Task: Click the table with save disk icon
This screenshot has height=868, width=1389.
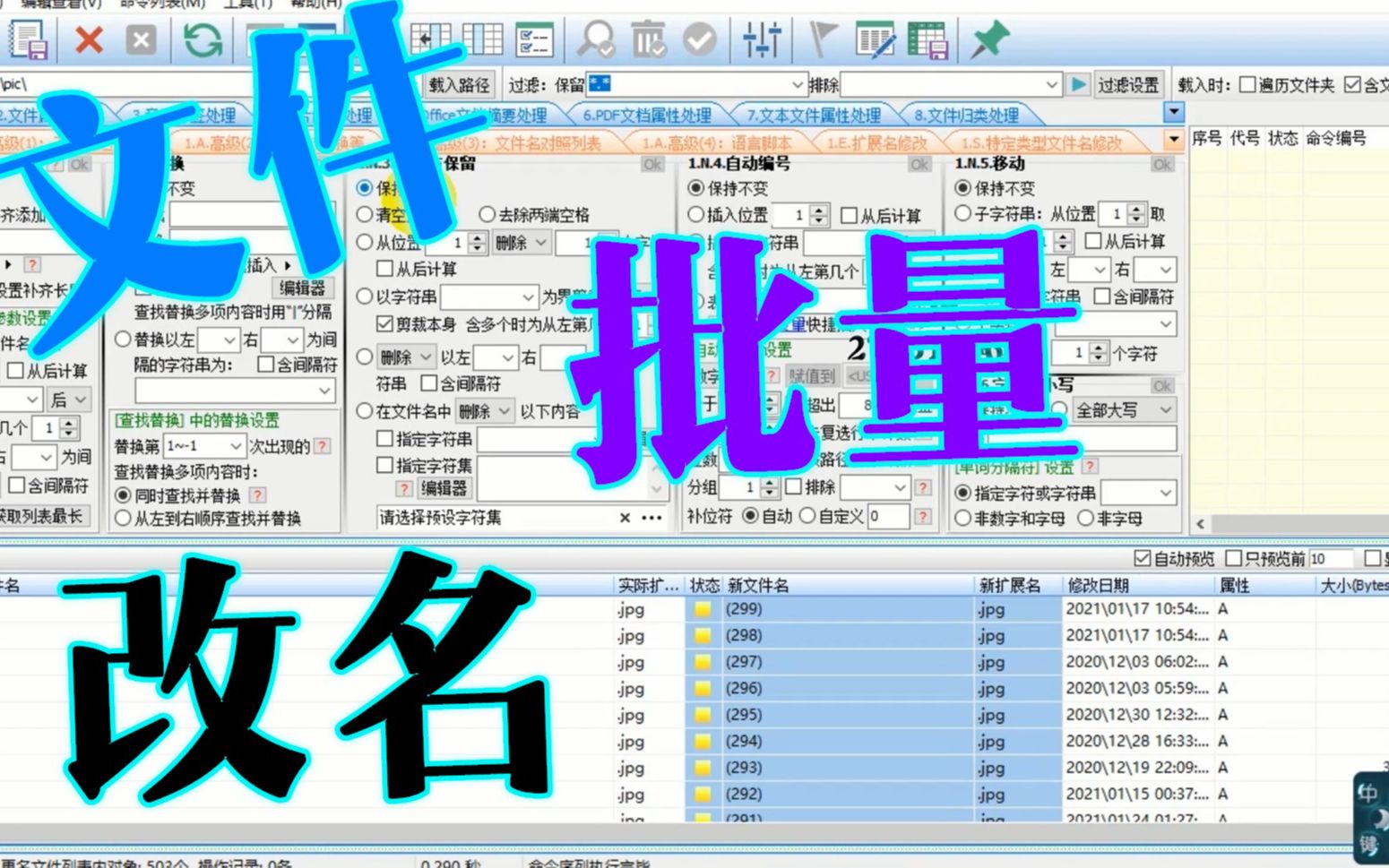Action: [x=927, y=40]
